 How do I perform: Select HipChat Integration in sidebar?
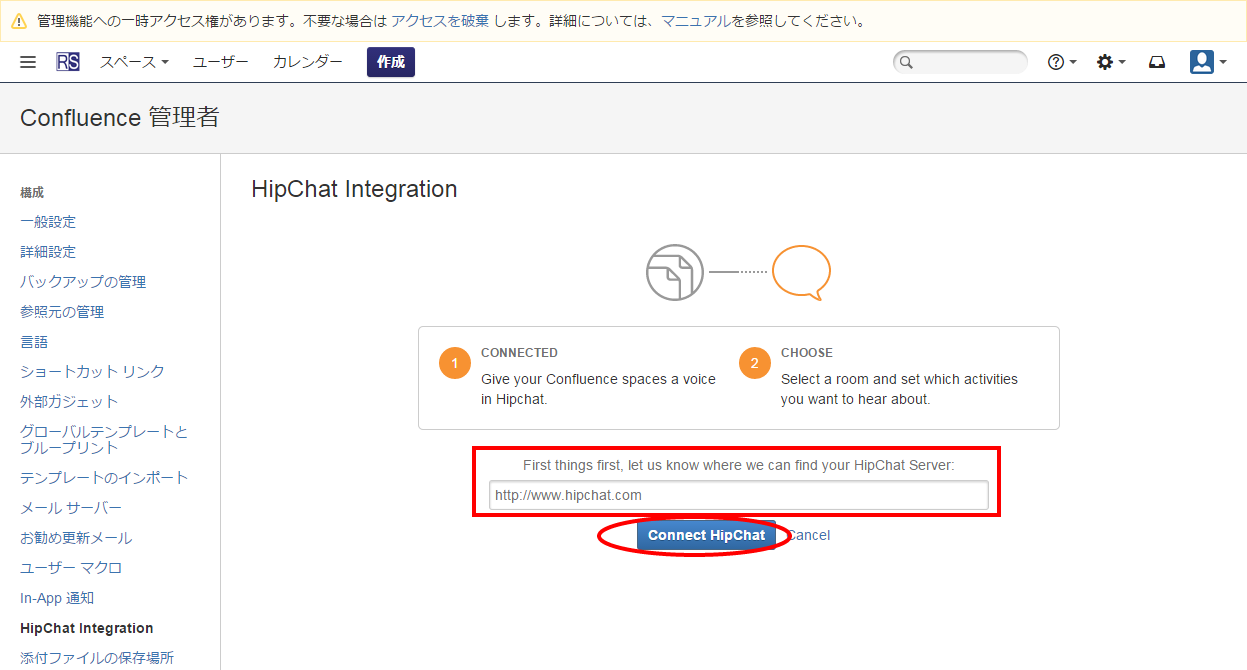(87, 628)
